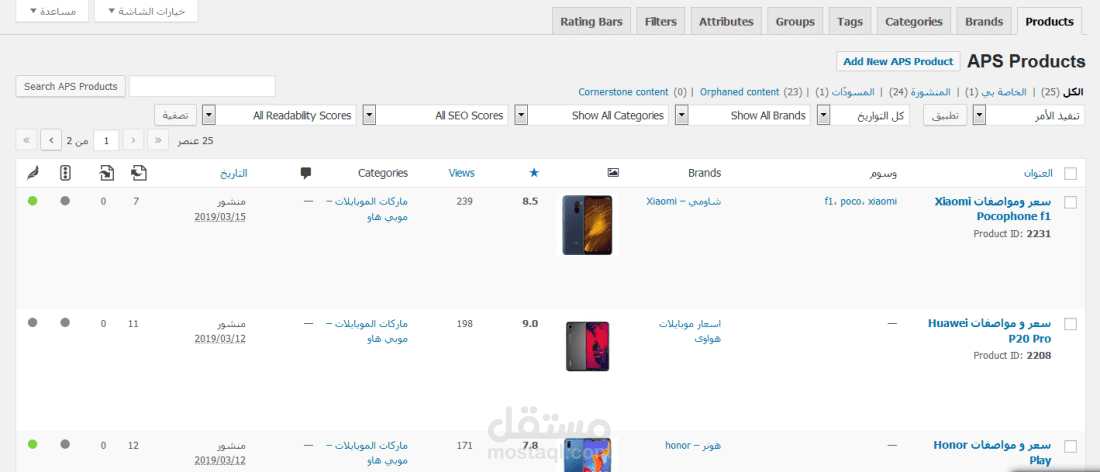Switch to the Brands tab
This screenshot has width=1100, height=472.
point(984,22)
